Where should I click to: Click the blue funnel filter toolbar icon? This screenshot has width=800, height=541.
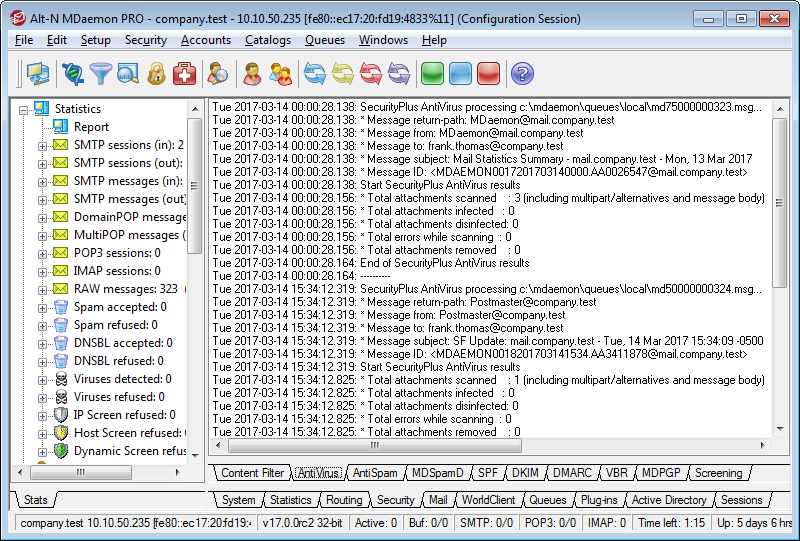point(100,73)
